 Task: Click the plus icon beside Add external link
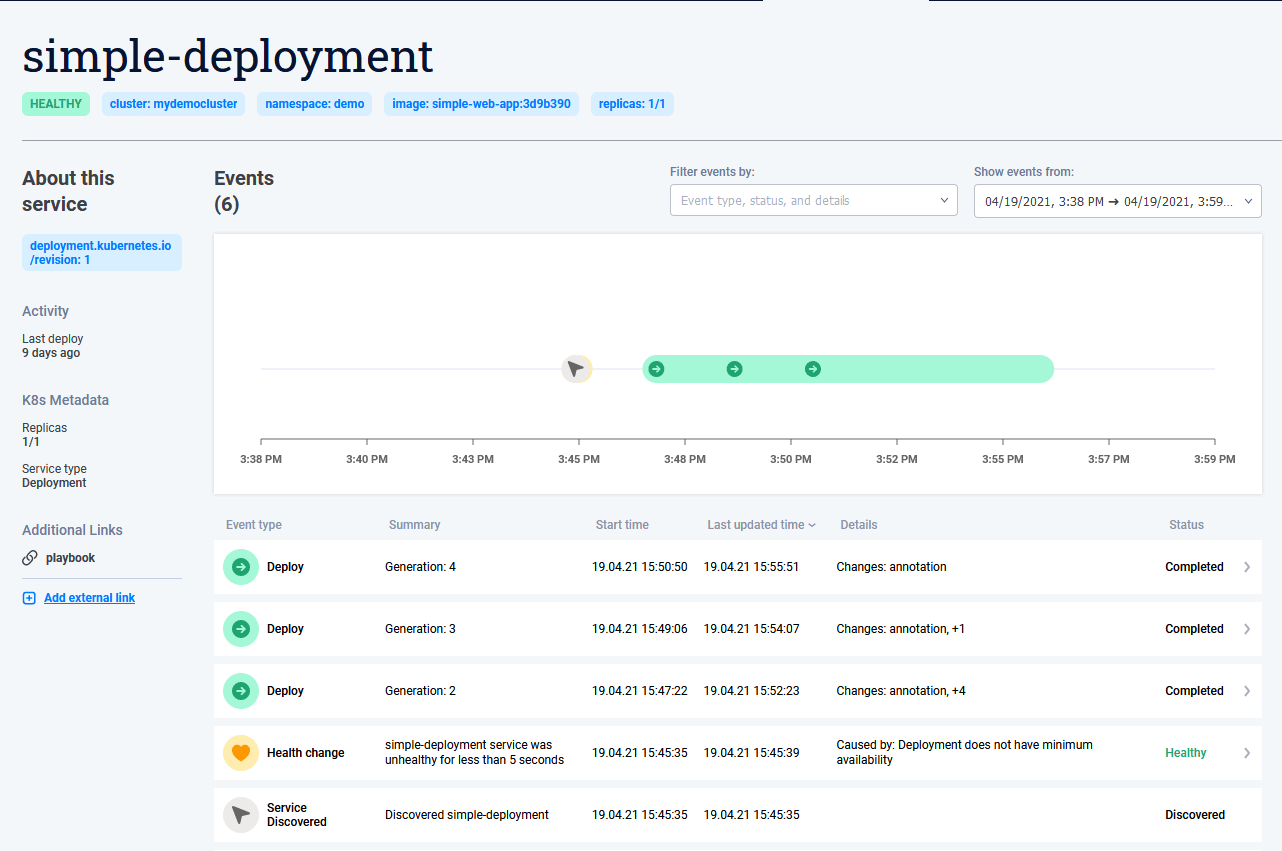pos(29,598)
